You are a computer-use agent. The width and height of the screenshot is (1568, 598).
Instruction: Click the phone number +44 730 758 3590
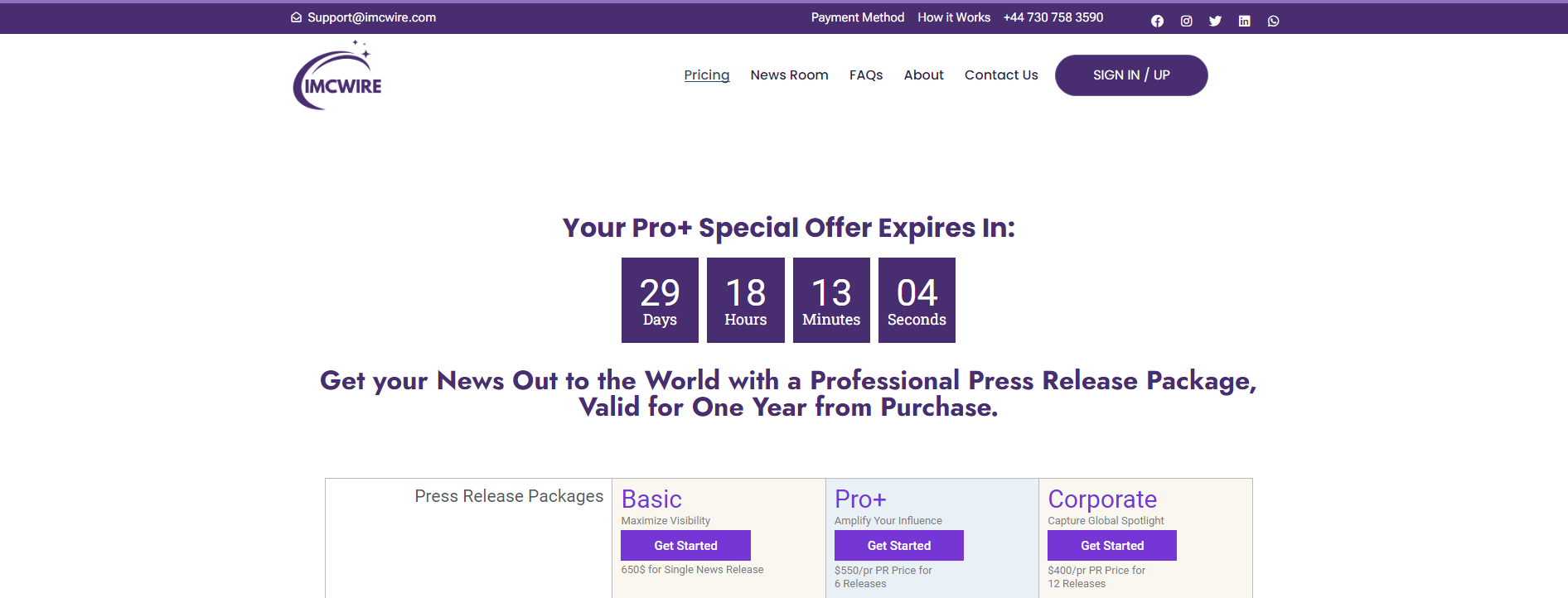click(x=1053, y=17)
